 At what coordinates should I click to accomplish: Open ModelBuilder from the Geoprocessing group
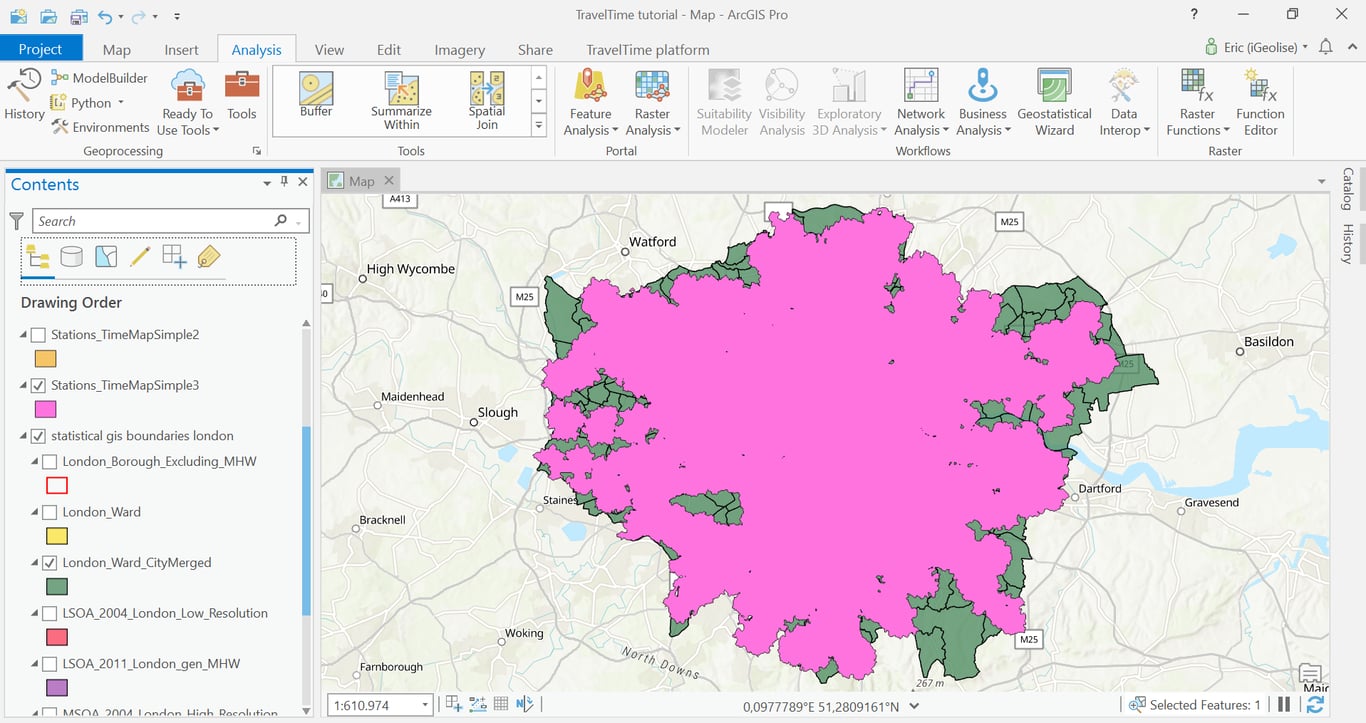point(100,78)
